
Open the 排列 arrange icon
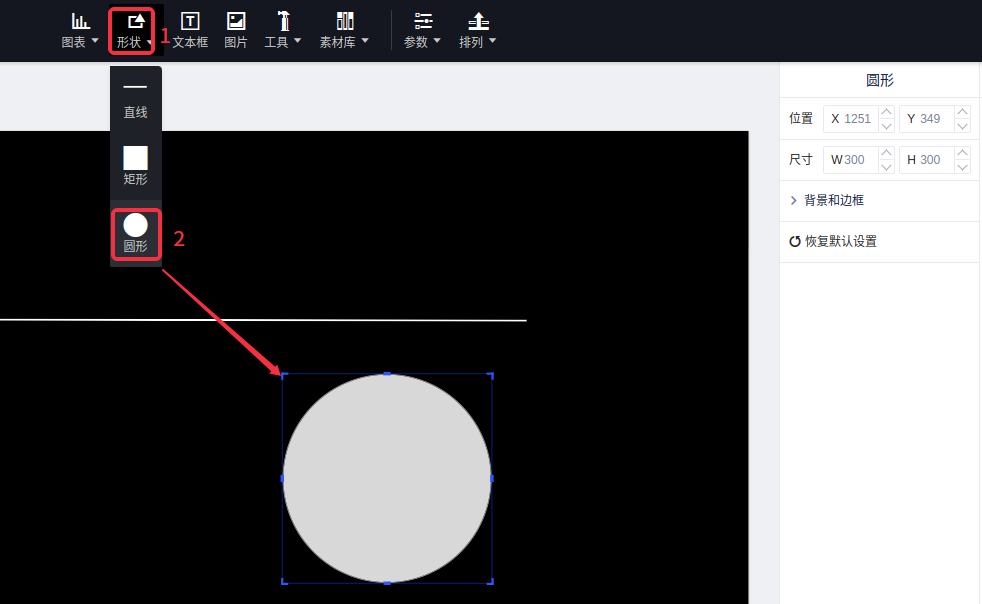coord(478,22)
